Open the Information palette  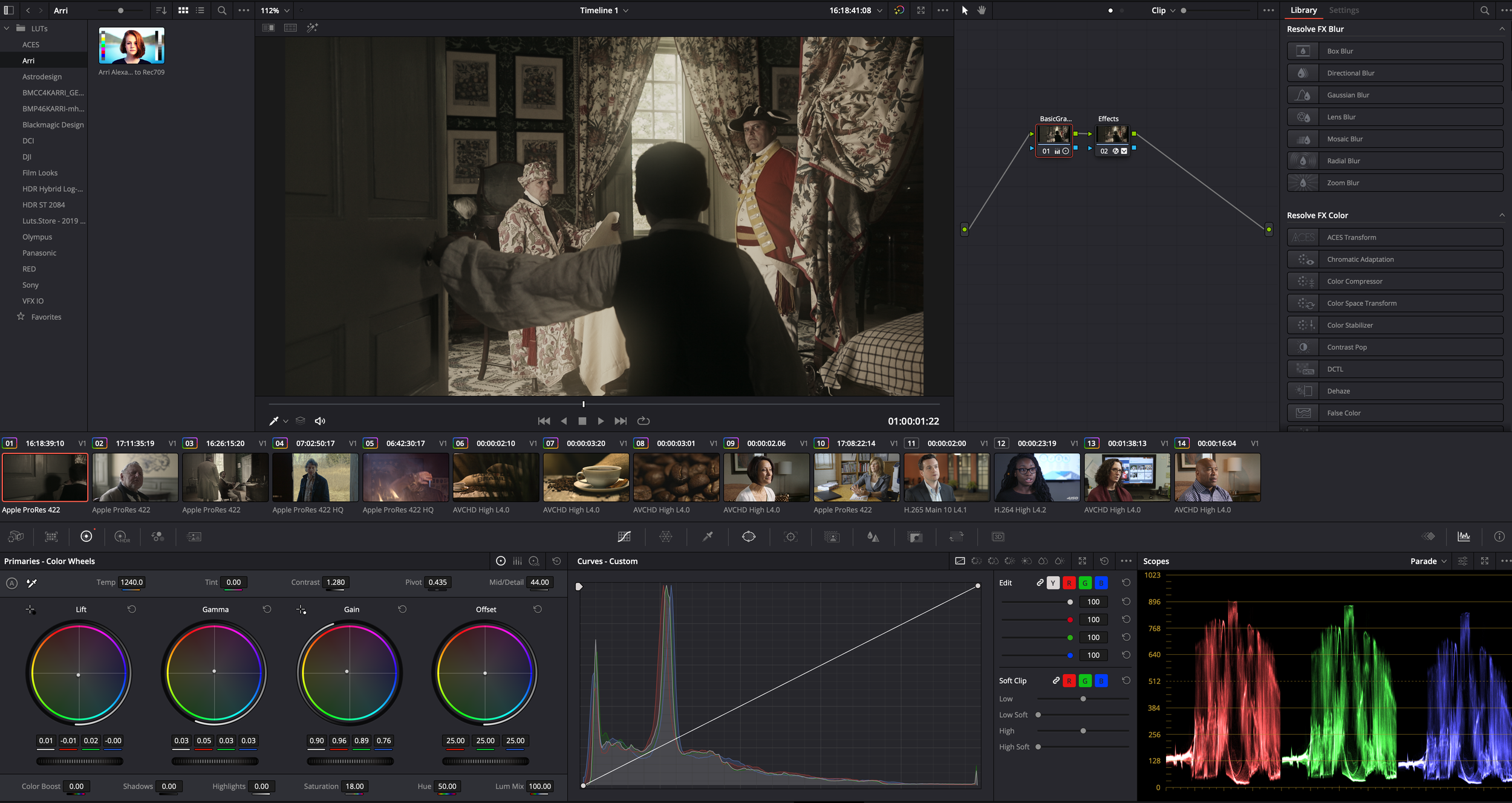click(x=1499, y=536)
